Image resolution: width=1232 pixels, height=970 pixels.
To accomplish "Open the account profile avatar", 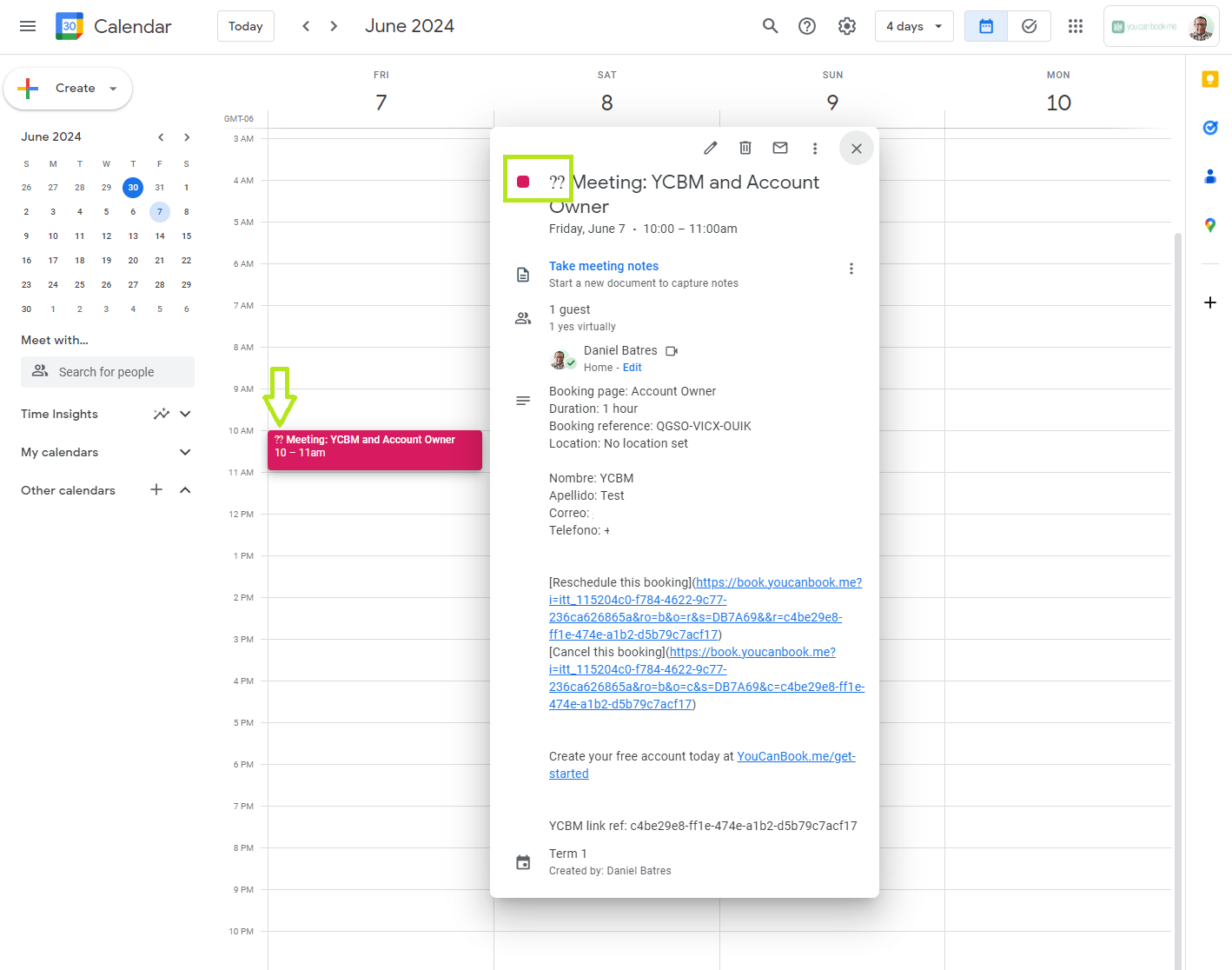I will click(x=1201, y=27).
